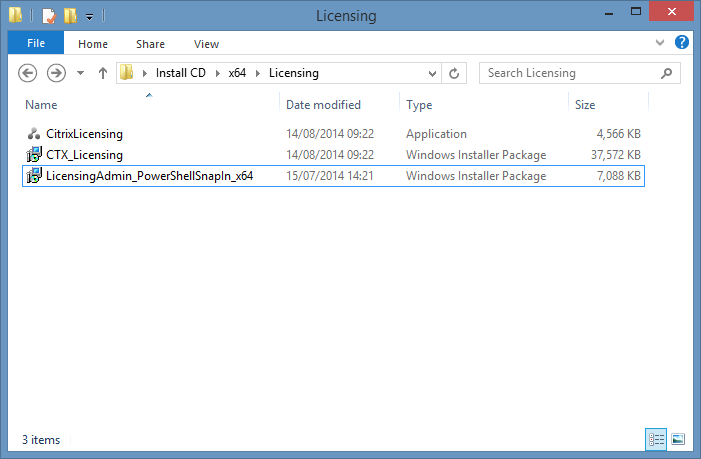Open the File menu tab
Screen dimensions: 701x459
(x=36, y=43)
